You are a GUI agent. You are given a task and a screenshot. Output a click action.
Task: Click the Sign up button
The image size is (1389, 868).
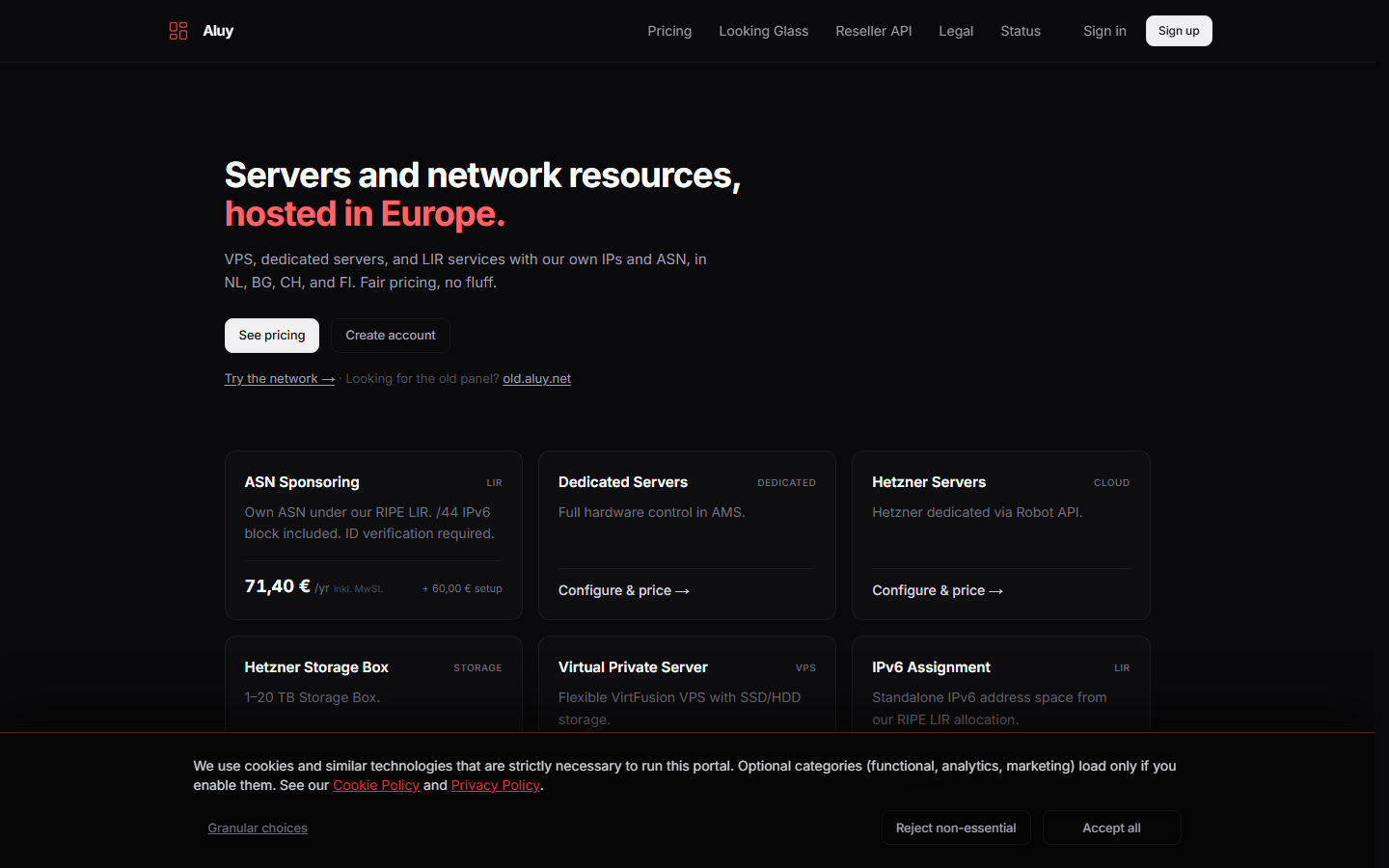1179,31
